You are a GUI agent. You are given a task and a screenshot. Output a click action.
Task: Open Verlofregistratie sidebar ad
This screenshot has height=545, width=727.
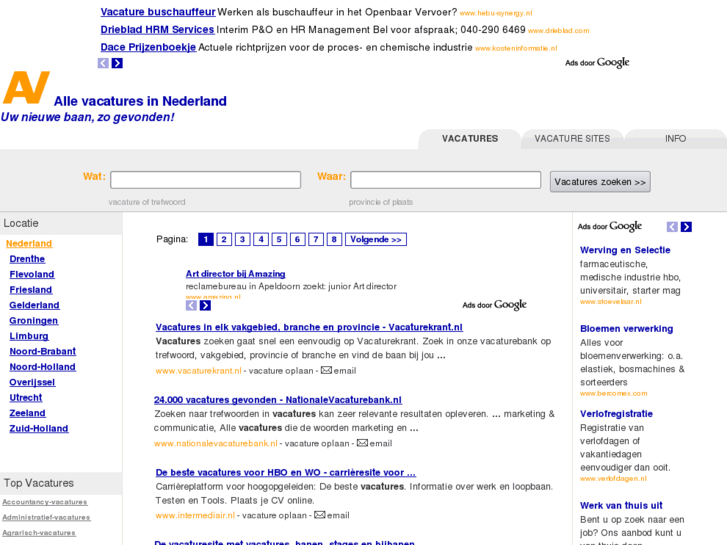[616, 414]
